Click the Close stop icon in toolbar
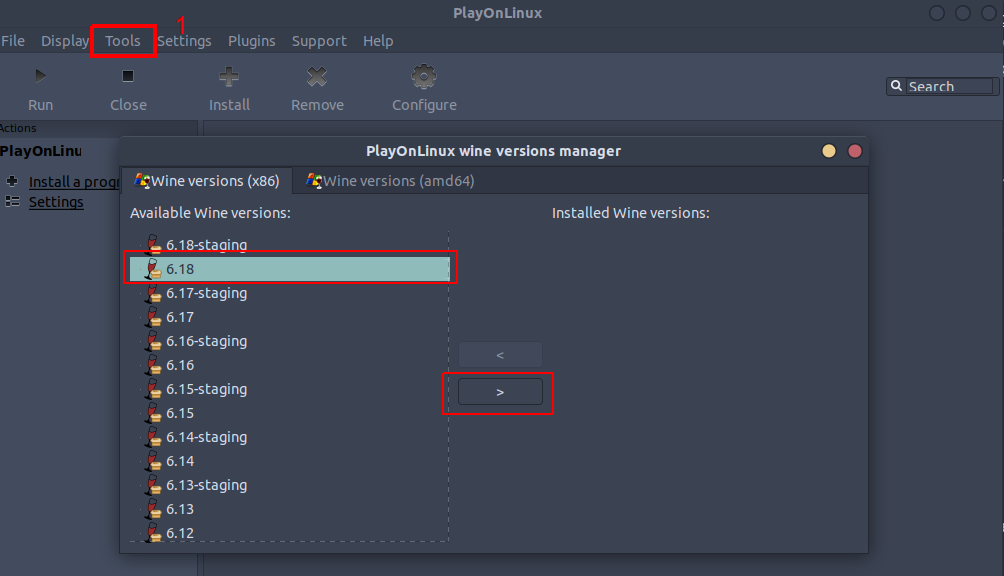The width and height of the screenshot is (1004, 576). (128, 76)
